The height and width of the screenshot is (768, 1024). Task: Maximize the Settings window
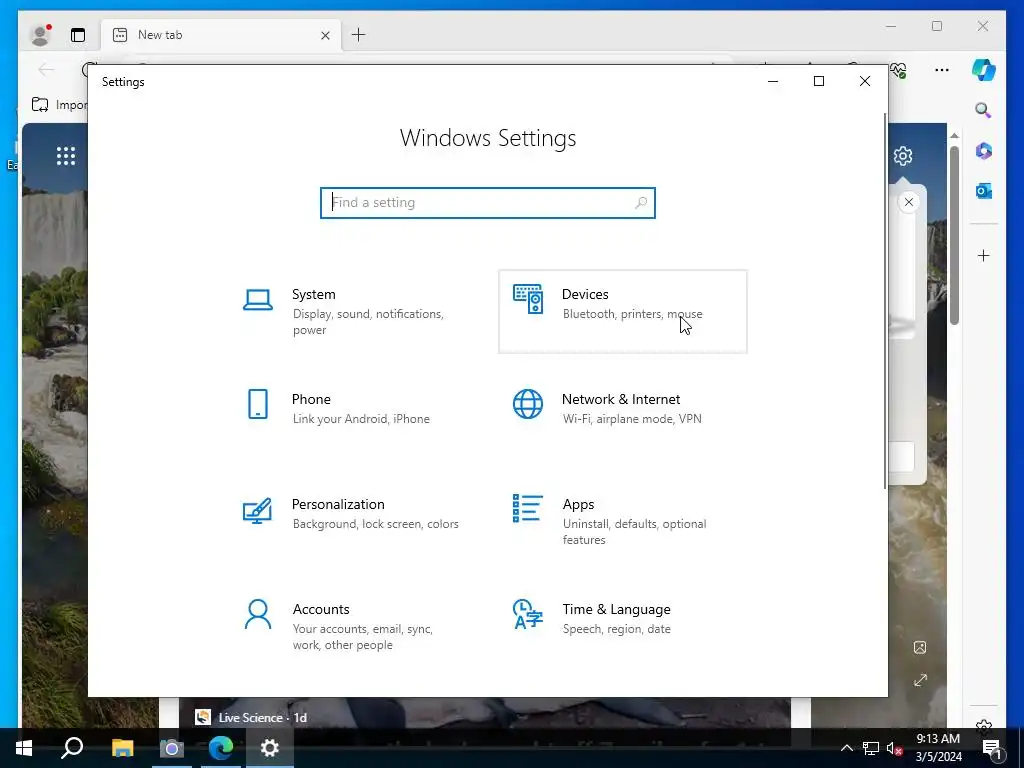819,82
